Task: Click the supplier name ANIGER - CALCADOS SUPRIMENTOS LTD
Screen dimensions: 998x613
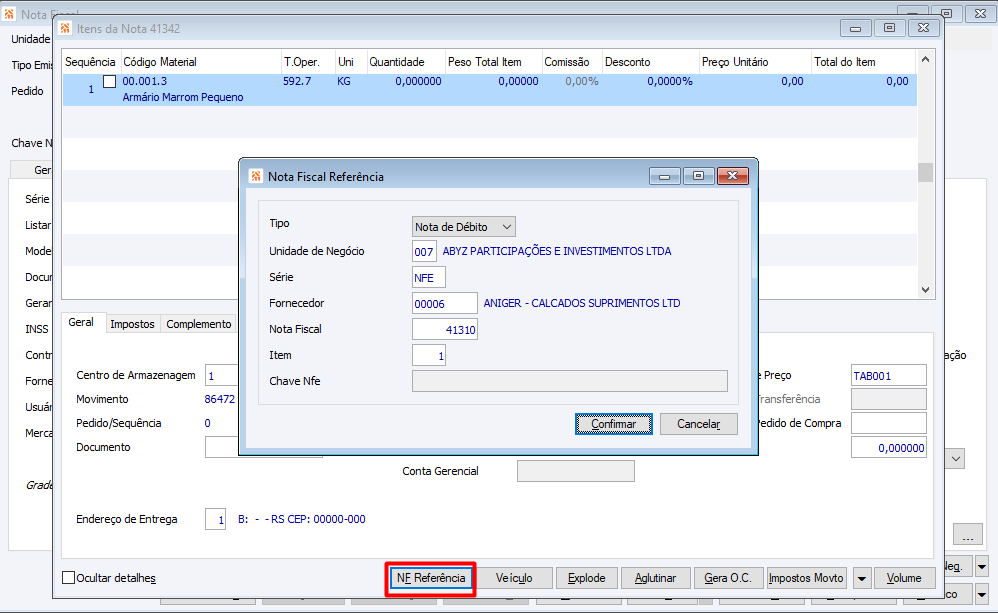Action: (582, 303)
